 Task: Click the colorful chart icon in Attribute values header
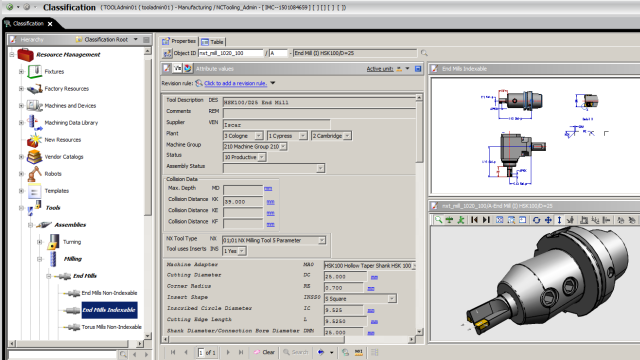188,69
